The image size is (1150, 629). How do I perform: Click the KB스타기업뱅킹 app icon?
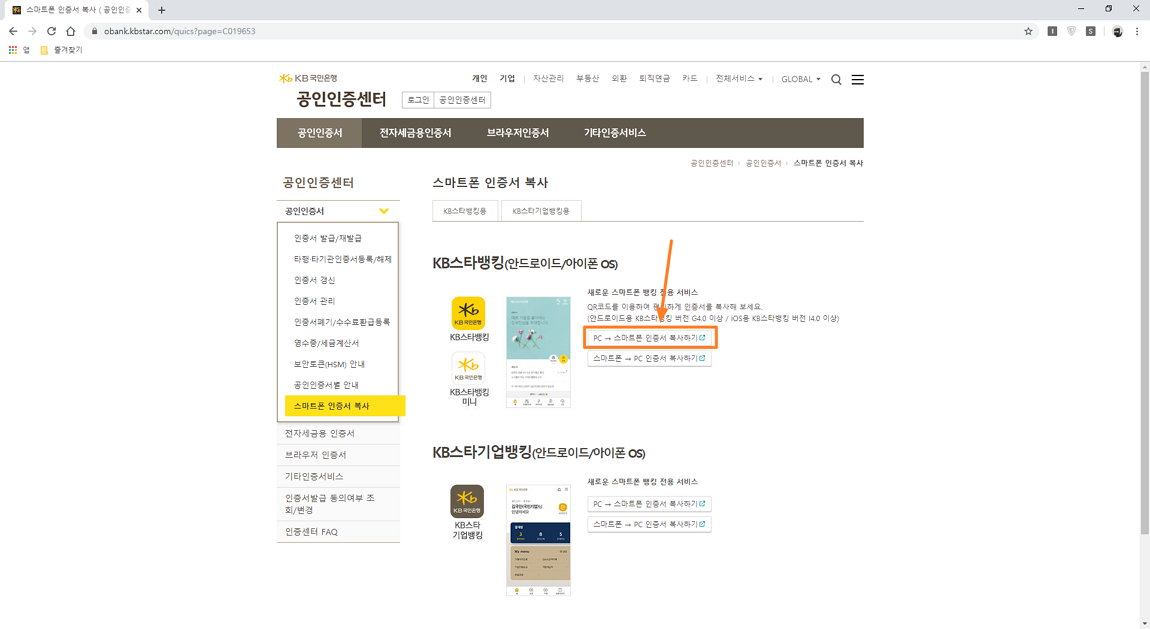[x=467, y=501]
